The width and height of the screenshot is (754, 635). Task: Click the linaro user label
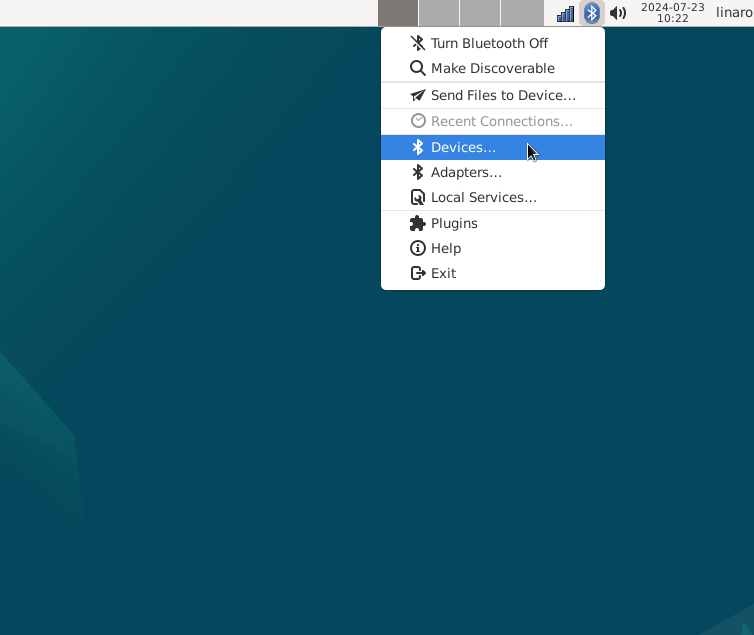(x=734, y=12)
